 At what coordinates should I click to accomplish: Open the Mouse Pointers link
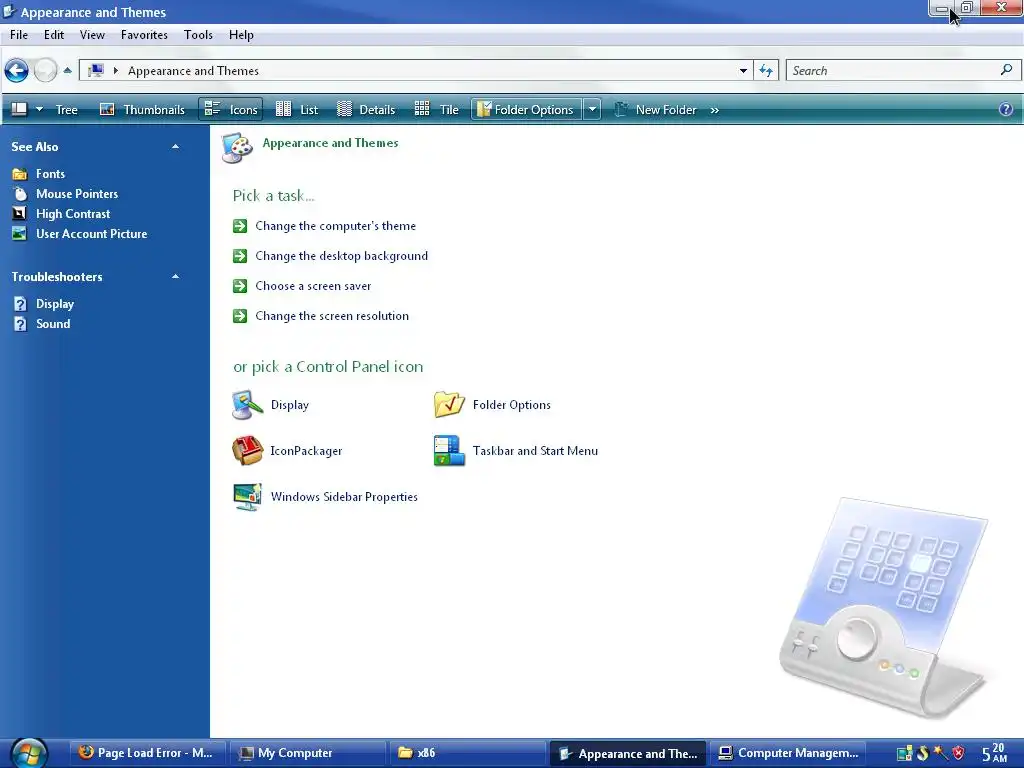click(x=77, y=194)
